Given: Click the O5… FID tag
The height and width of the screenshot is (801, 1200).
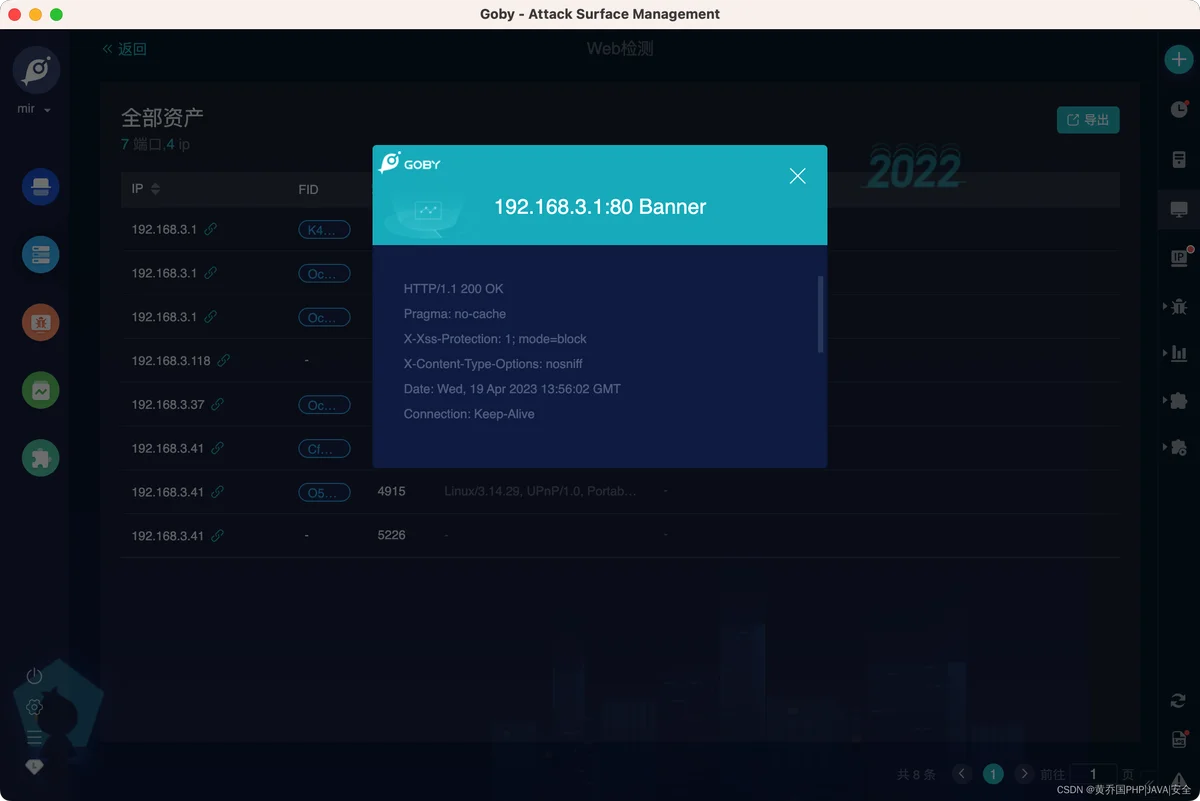Looking at the screenshot, I should point(324,493).
